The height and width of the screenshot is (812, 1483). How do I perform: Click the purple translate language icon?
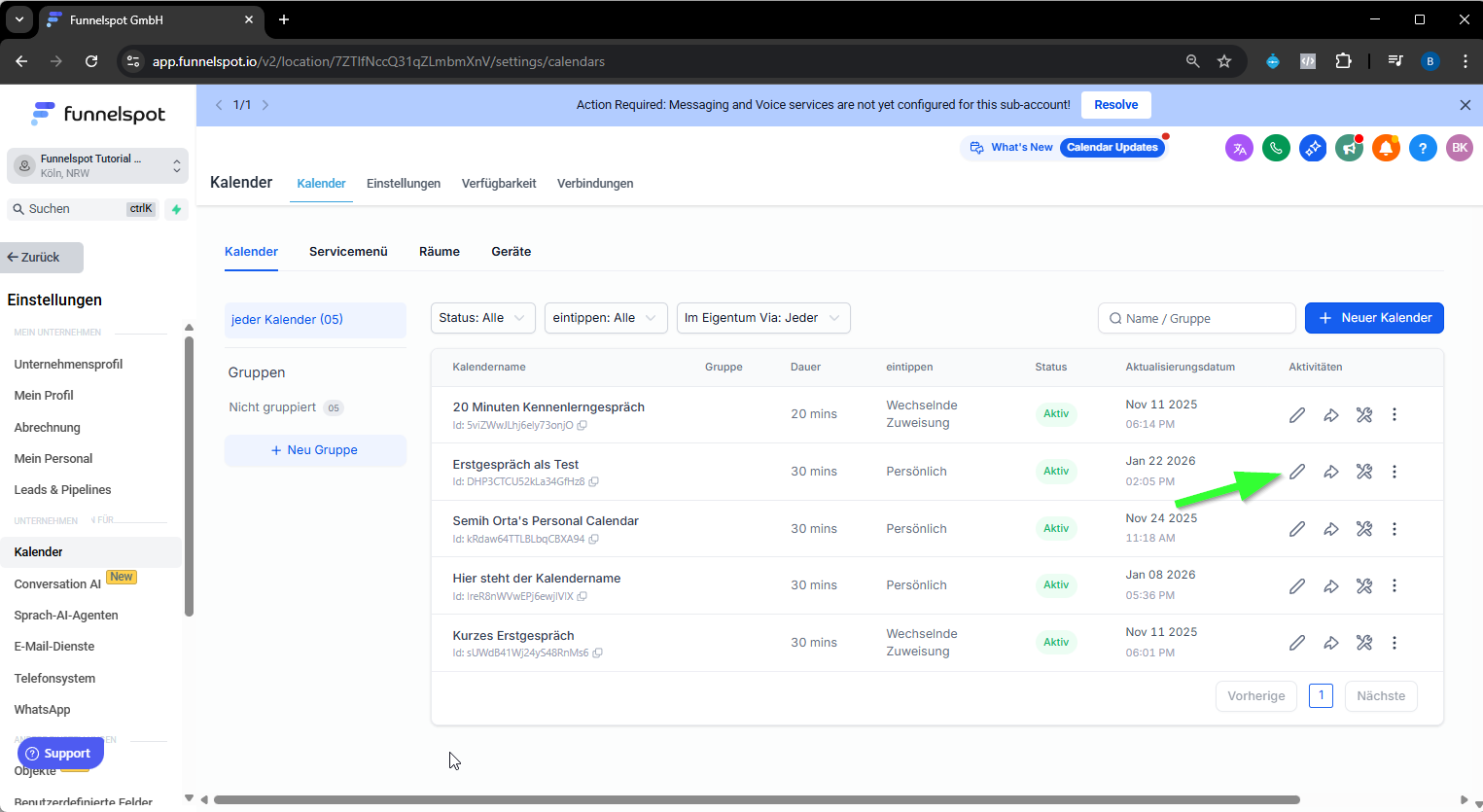tap(1239, 148)
